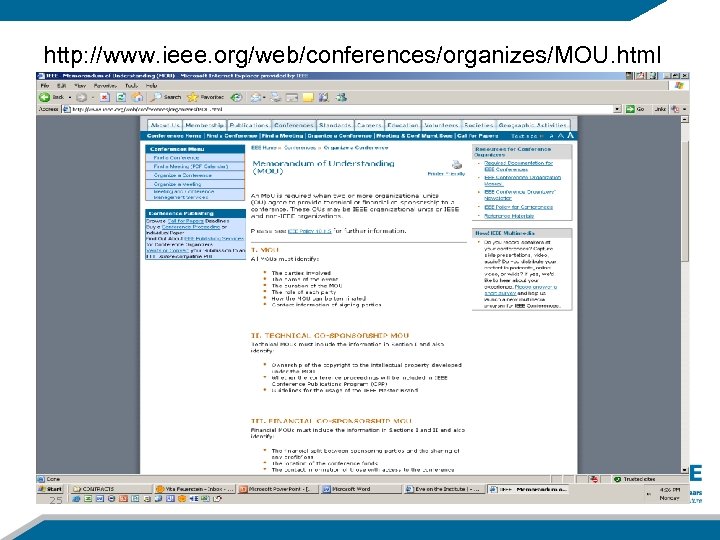The width and height of the screenshot is (720, 540).
Task: Click the yellow note toolbar icon
Action: point(308,97)
